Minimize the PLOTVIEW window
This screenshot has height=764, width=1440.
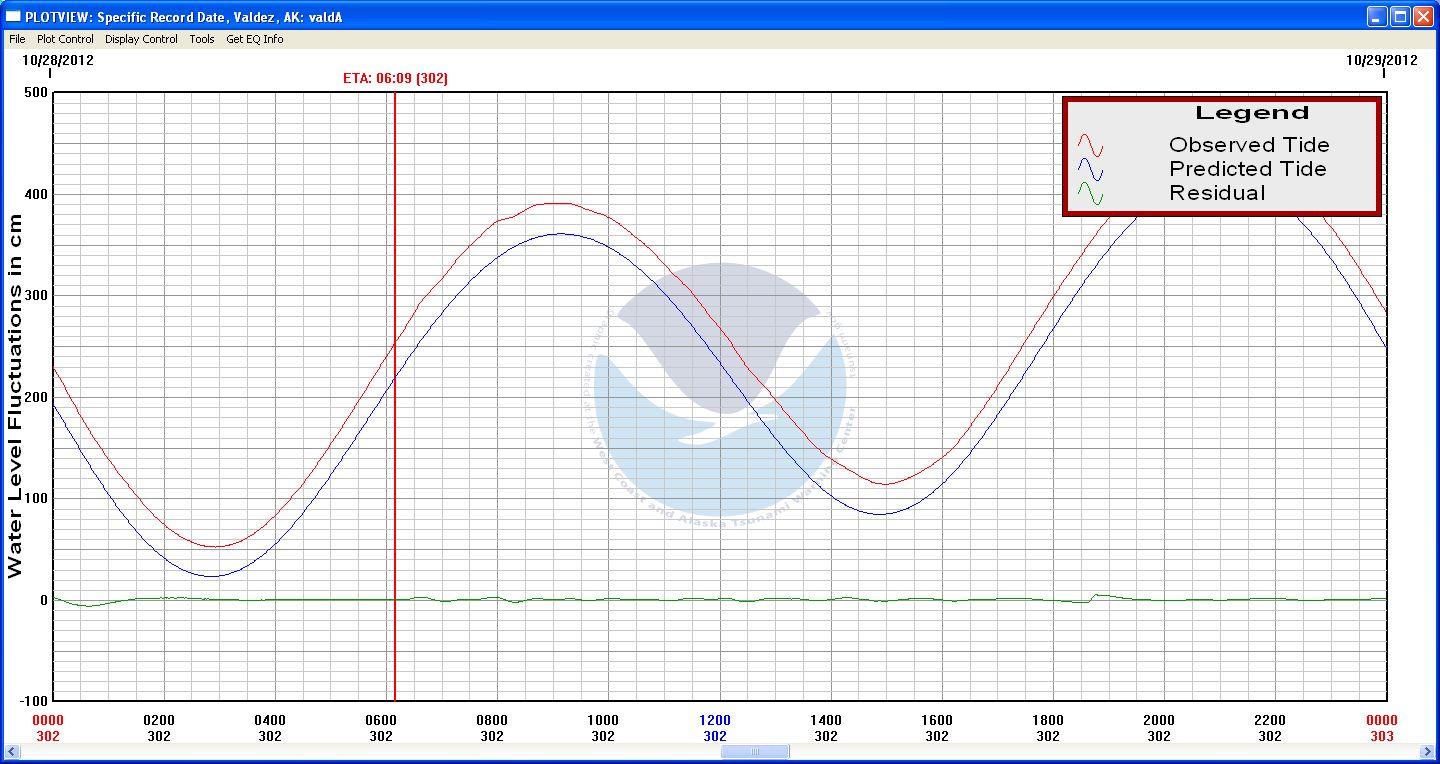click(1378, 17)
